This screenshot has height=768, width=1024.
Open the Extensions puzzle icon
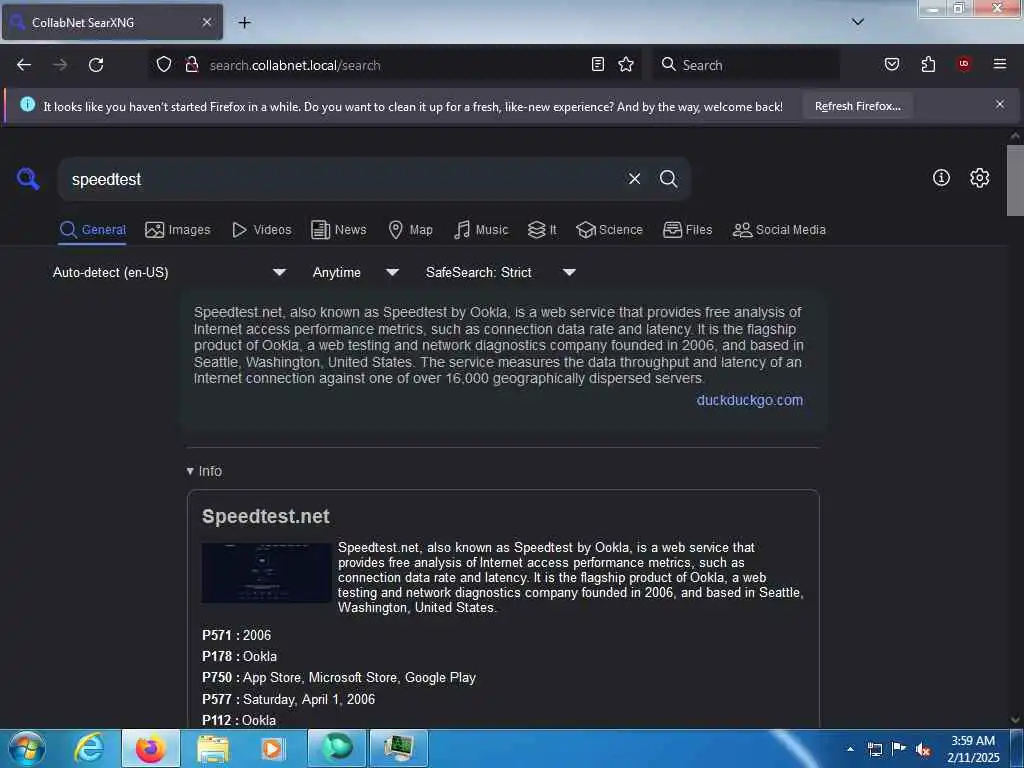click(x=928, y=64)
